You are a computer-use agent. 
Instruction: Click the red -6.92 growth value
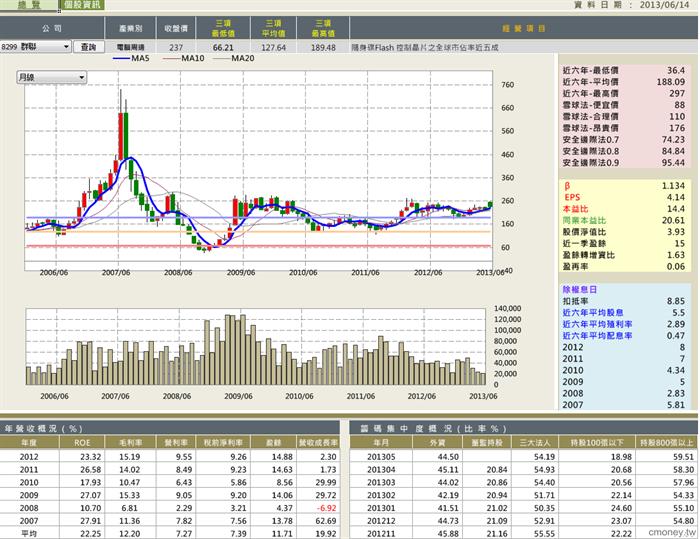click(326, 508)
